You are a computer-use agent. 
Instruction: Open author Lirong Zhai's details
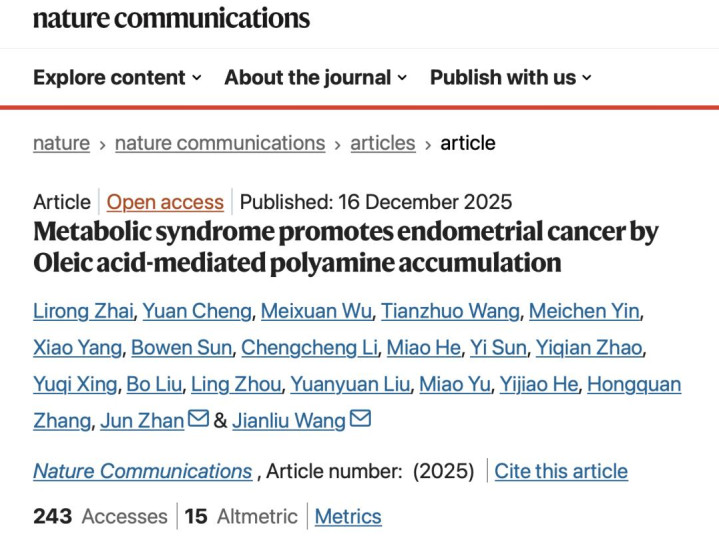83,311
